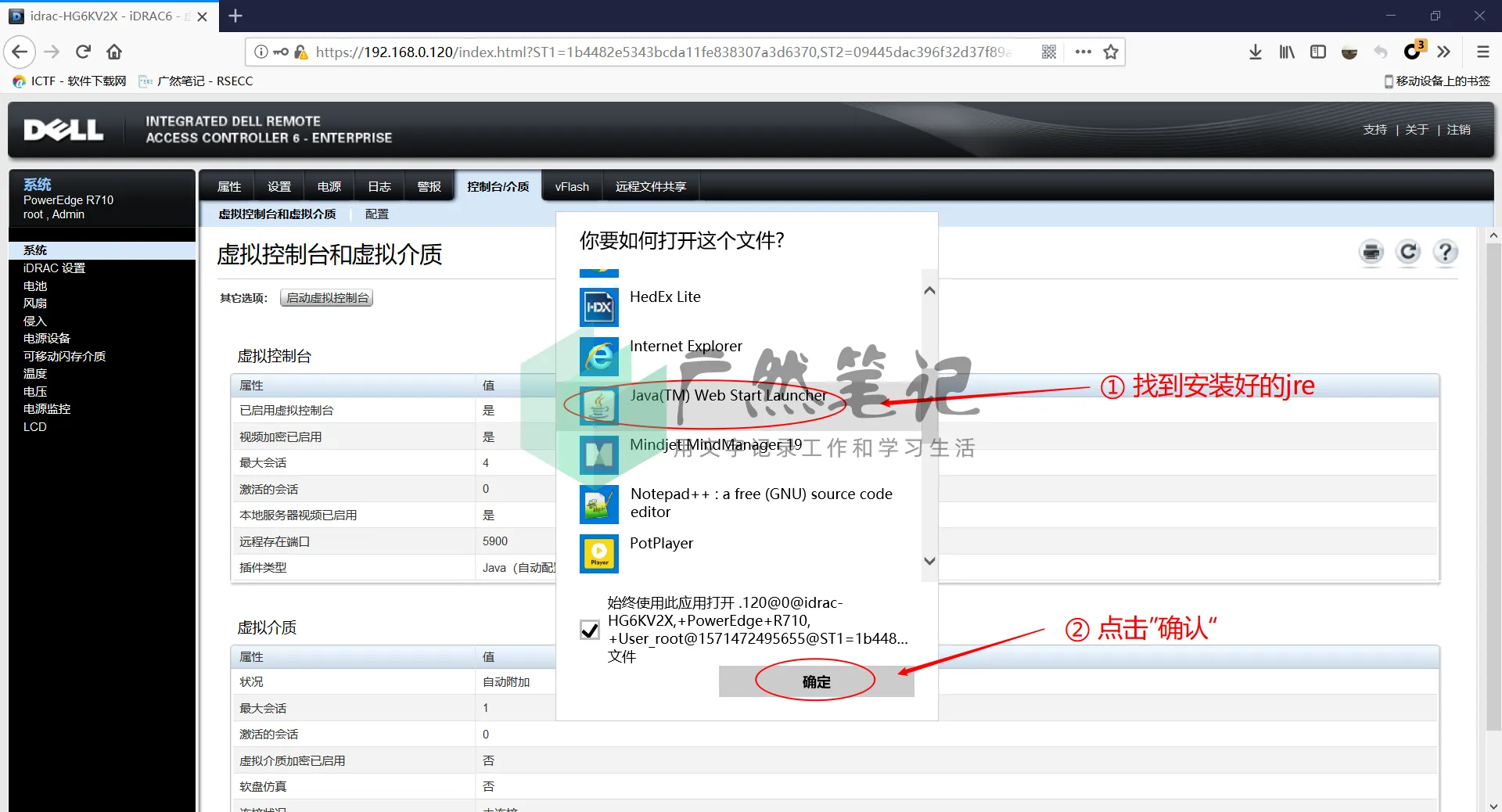The image size is (1502, 812).
Task: Open the 配置 sub-tab
Action: point(377,214)
